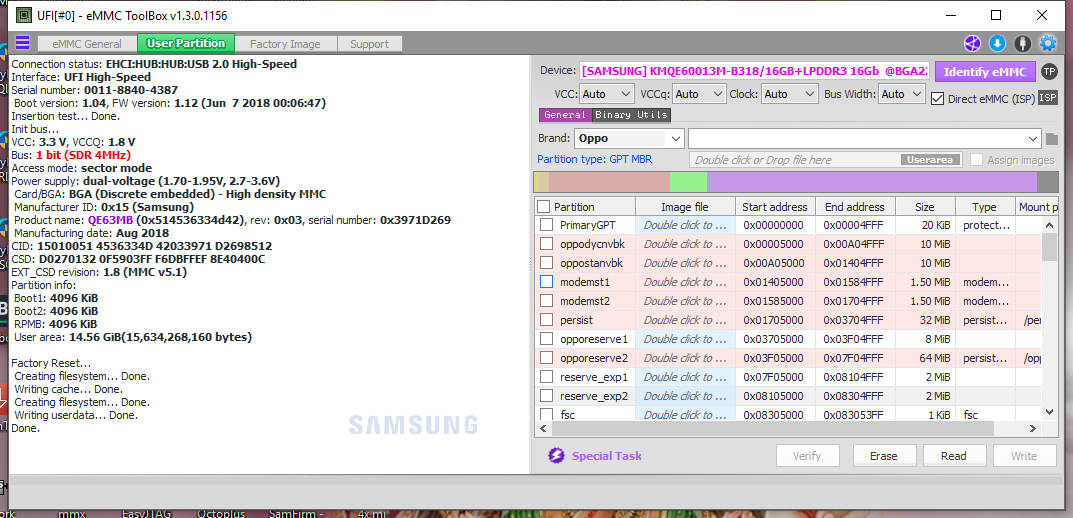Select the User Partition tab
Viewport: 1073px width, 518px height.
point(186,43)
